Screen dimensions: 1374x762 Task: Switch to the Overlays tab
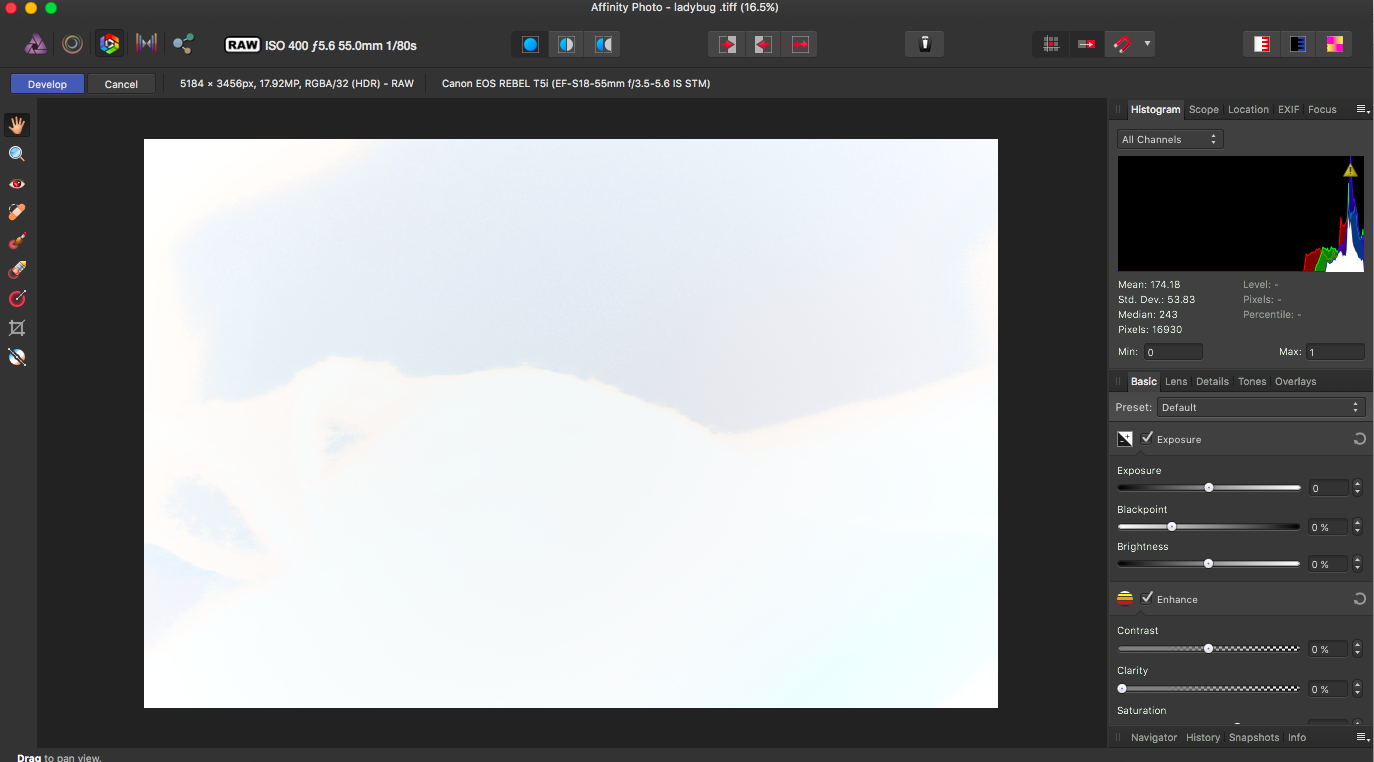pos(1295,381)
